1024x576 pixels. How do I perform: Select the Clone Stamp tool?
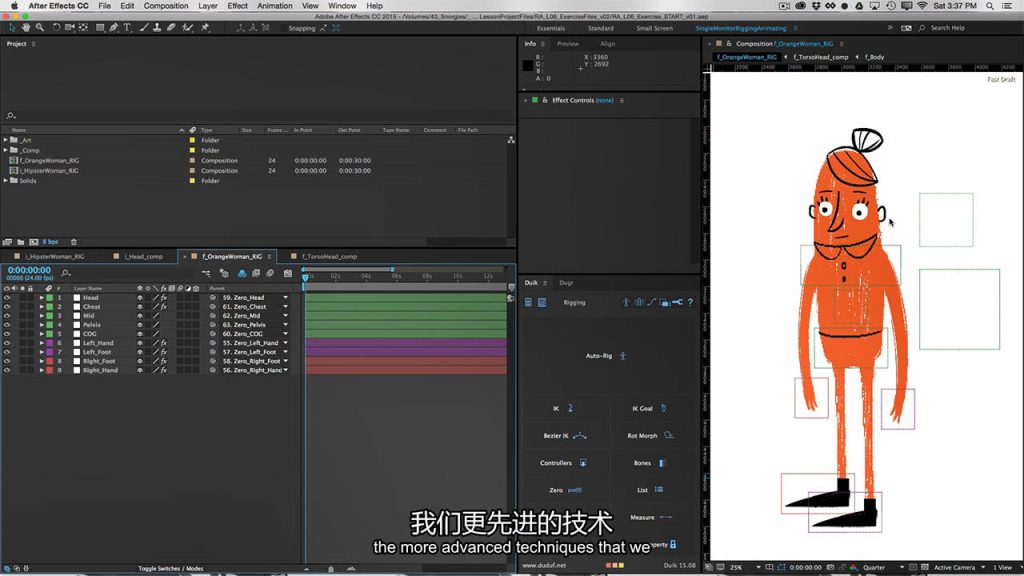point(157,28)
